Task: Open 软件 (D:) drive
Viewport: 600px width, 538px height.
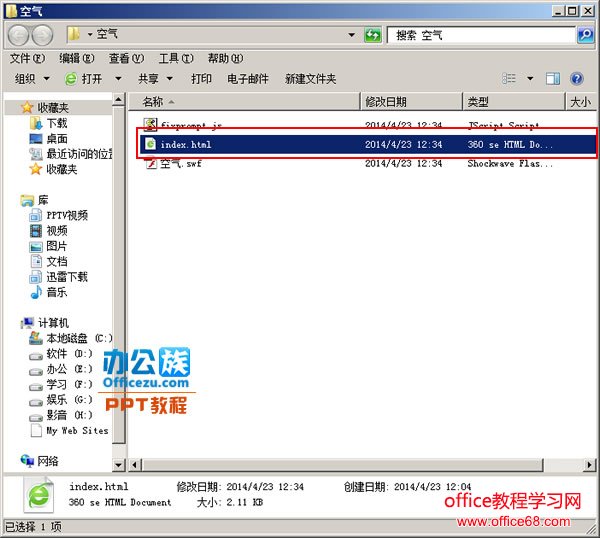Action: click(61, 354)
